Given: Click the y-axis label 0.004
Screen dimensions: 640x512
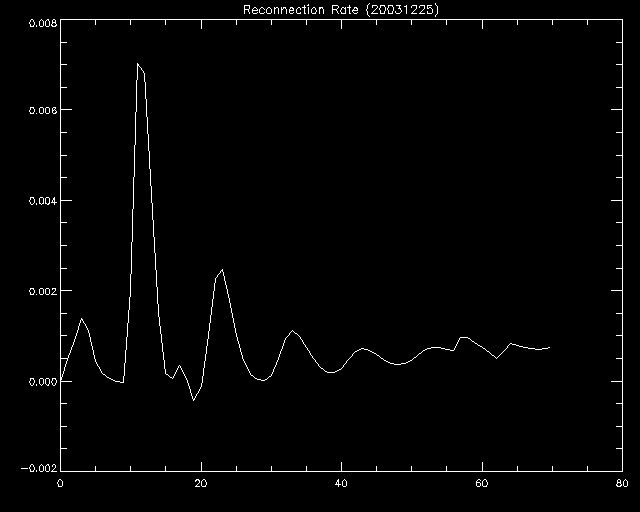Looking at the screenshot, I should pyautogui.click(x=42, y=200).
